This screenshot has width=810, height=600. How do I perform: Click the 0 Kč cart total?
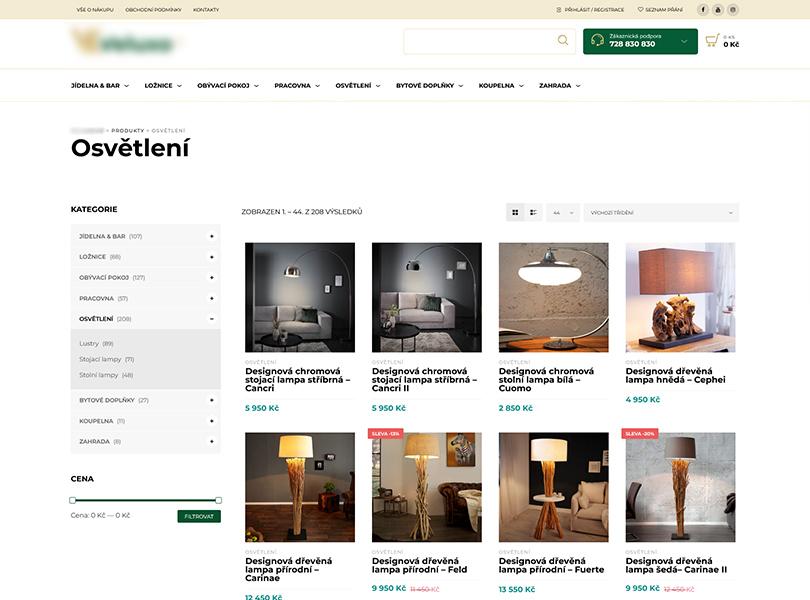coord(731,44)
